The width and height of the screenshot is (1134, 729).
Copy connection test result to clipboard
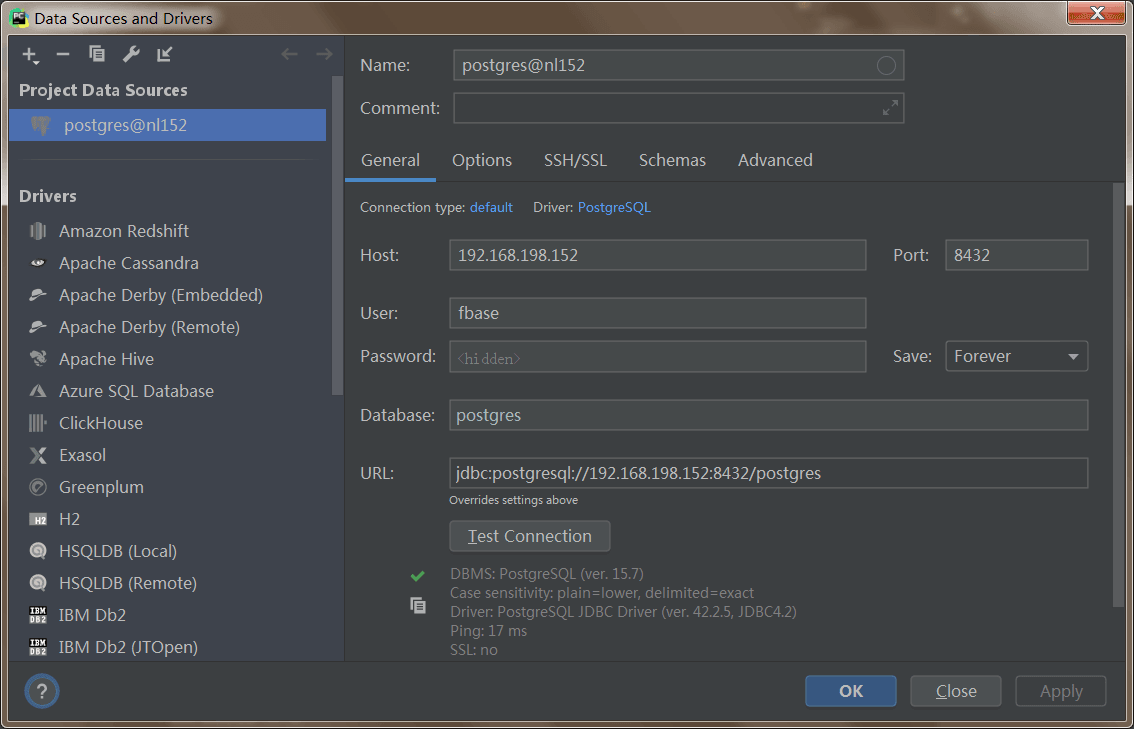tap(417, 606)
